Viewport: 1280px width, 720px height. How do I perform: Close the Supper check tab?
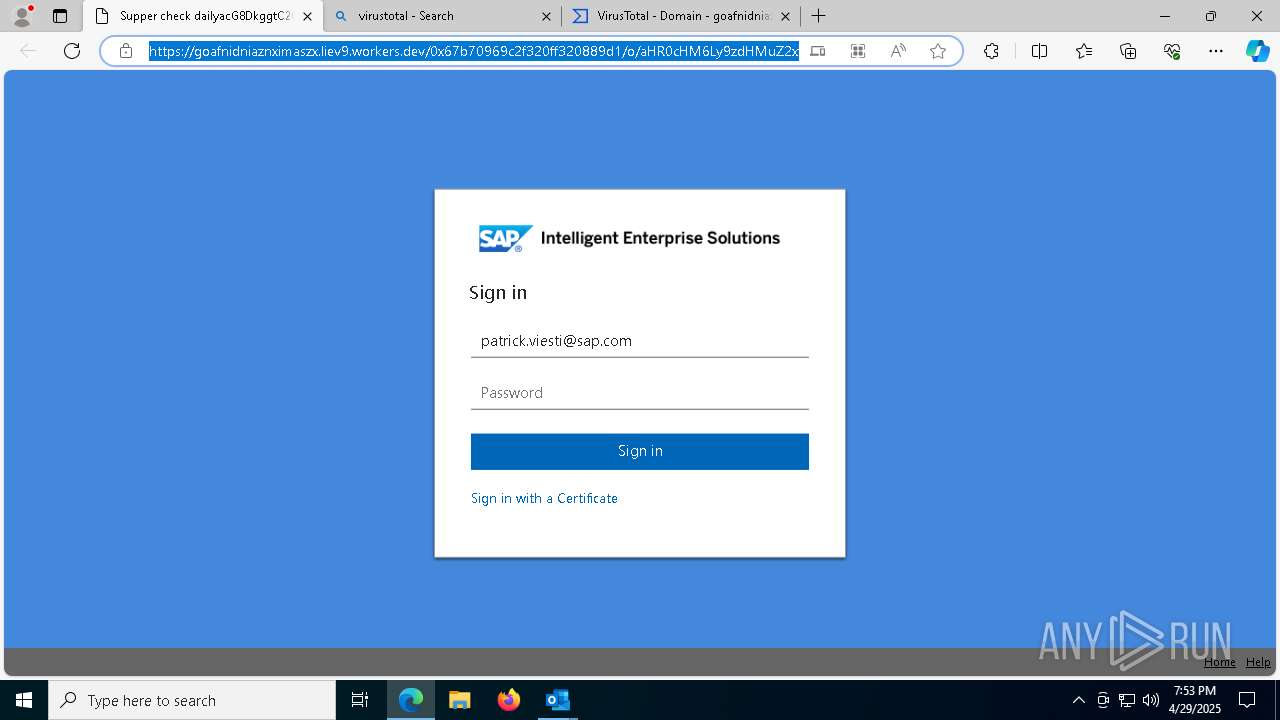coord(307,16)
